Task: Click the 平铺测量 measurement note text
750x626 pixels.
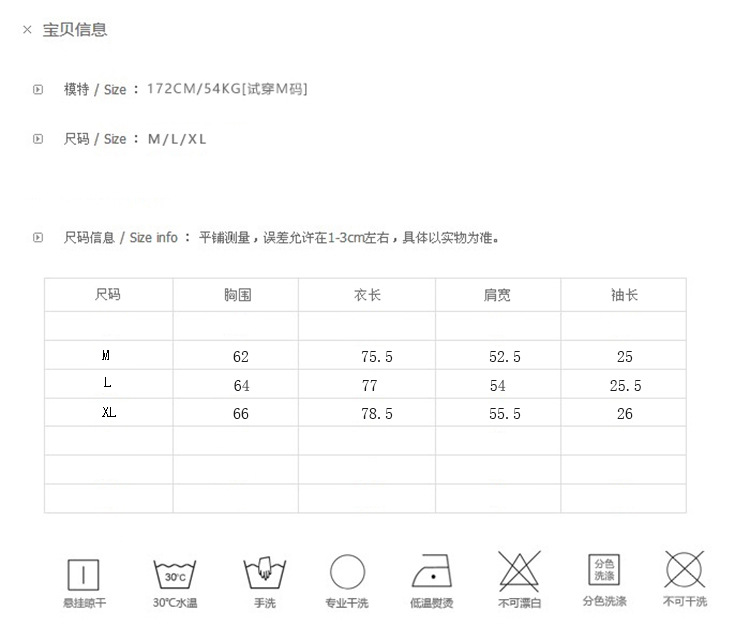Action: coord(349,237)
